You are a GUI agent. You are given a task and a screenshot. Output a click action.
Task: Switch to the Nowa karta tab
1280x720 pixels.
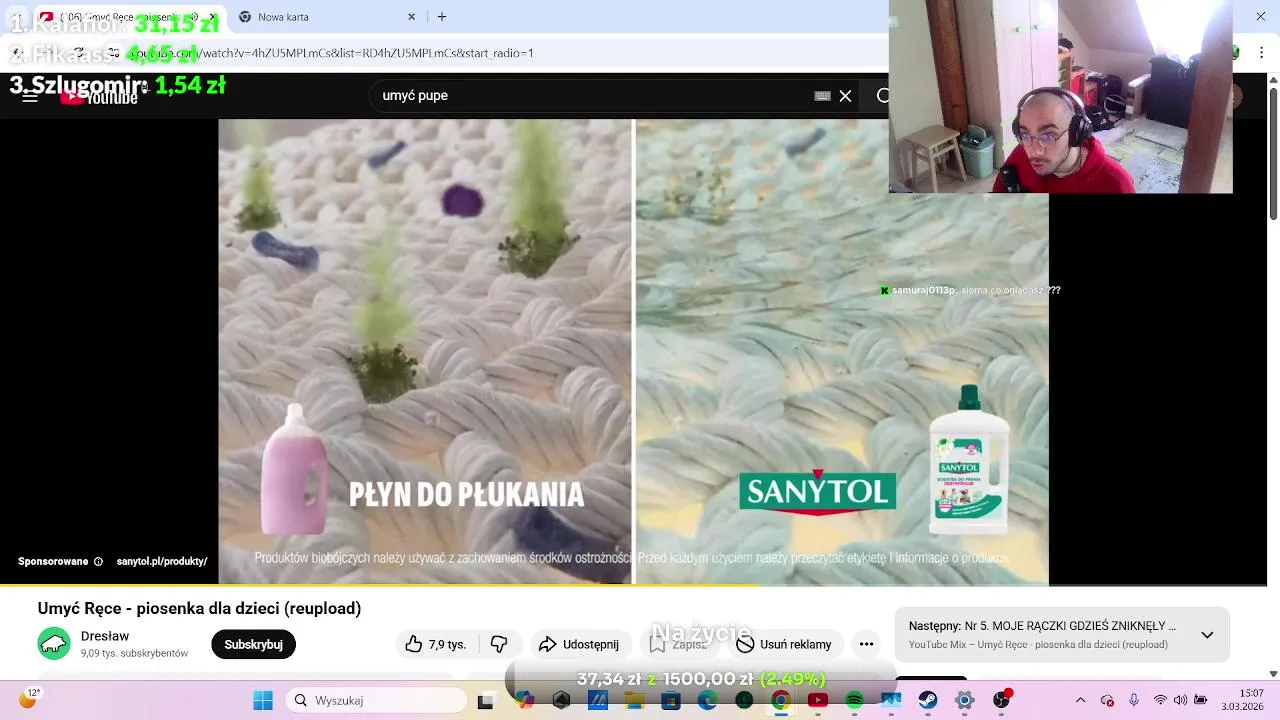(x=325, y=17)
